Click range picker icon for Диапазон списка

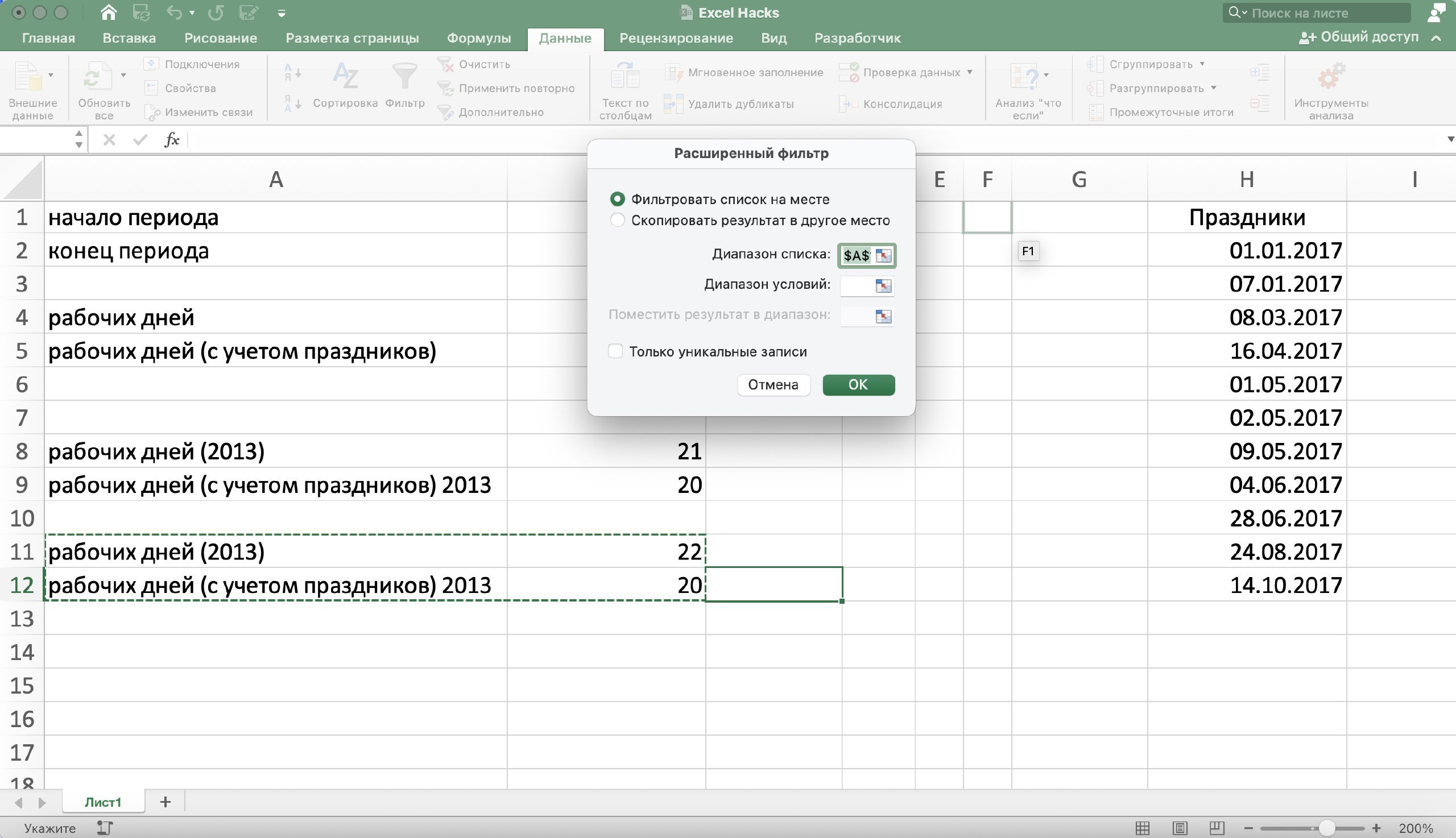coord(883,255)
